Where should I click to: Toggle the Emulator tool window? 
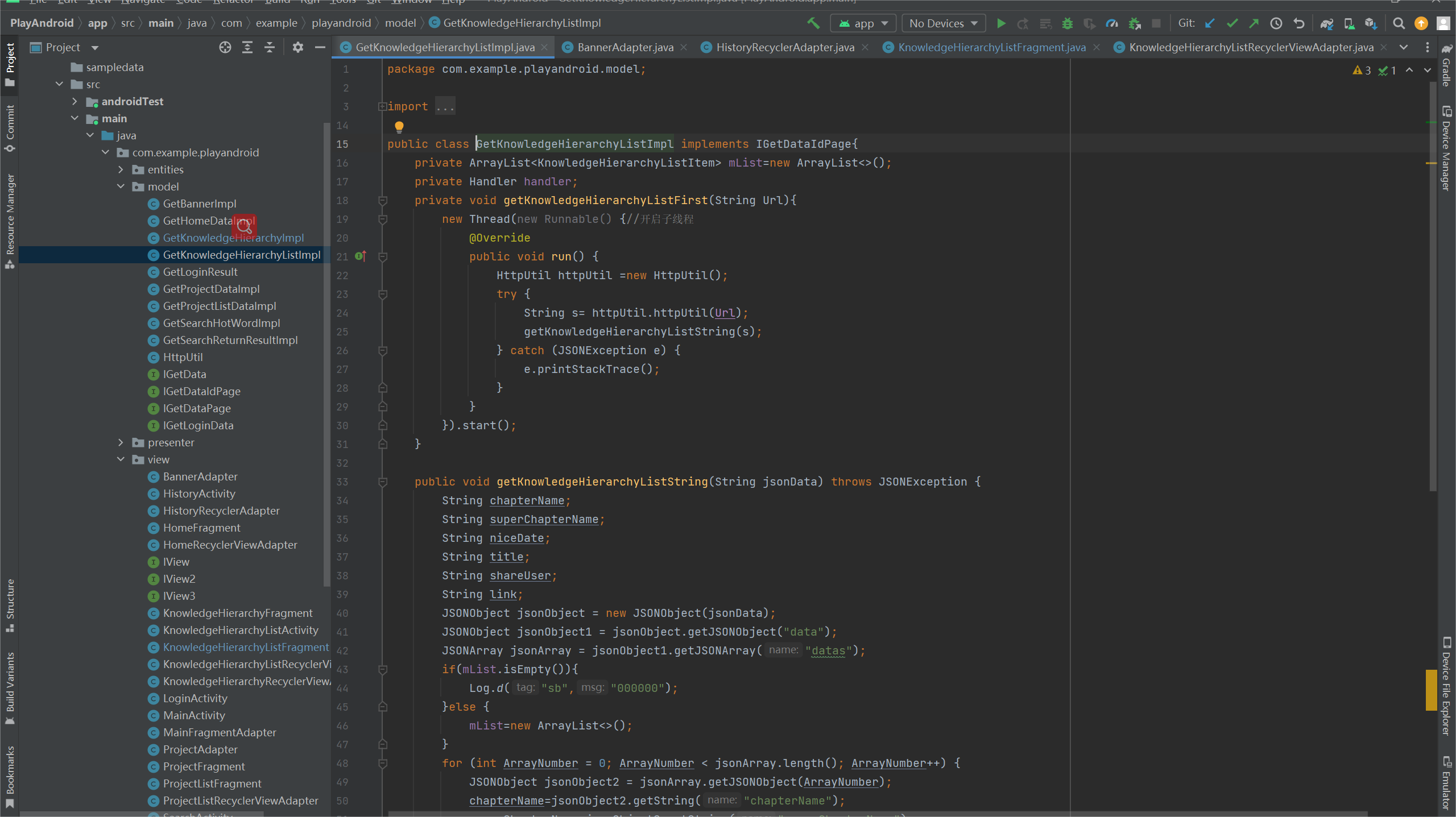[x=1446, y=782]
